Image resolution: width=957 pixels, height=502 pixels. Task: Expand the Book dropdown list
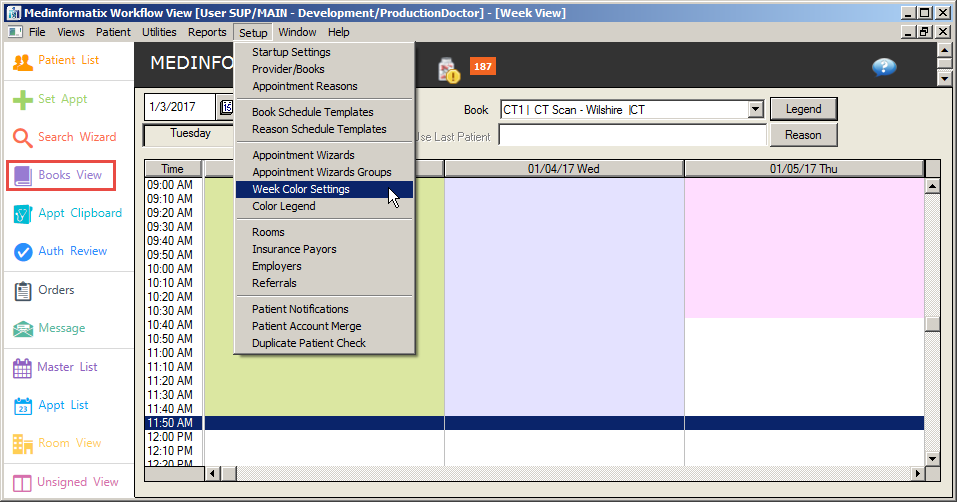tap(756, 109)
